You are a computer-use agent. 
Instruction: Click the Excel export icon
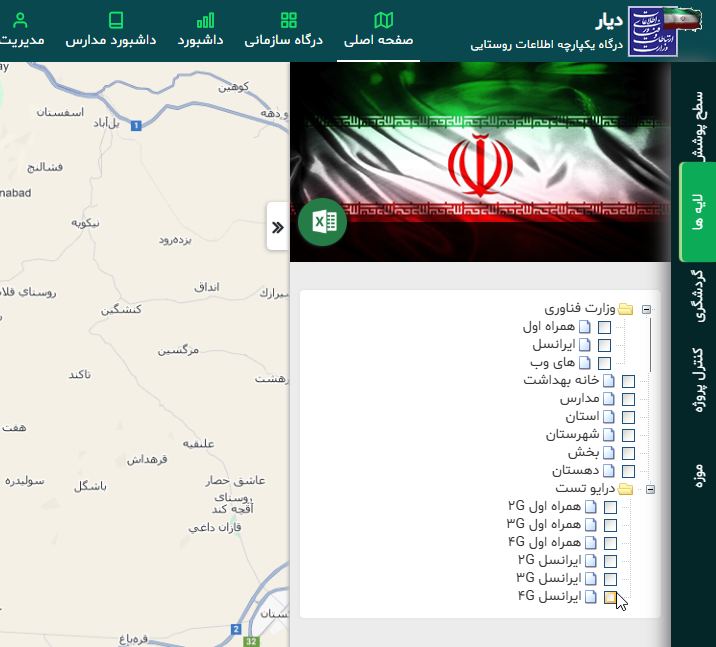(x=322, y=222)
